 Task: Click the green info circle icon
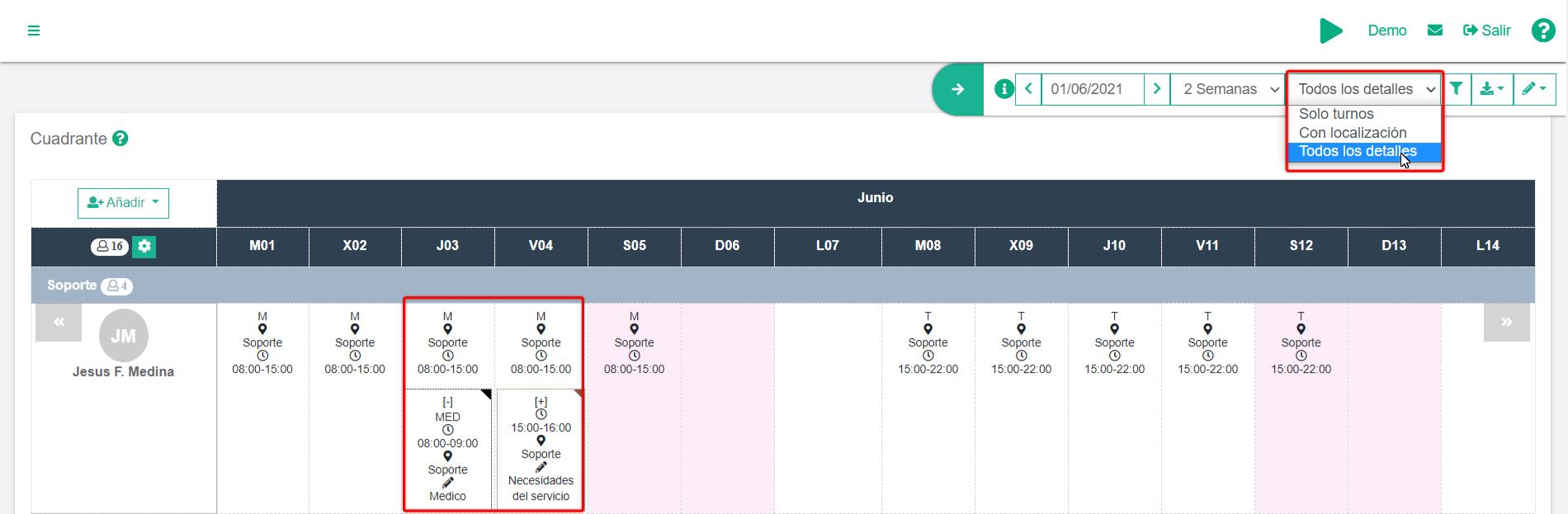1004,89
